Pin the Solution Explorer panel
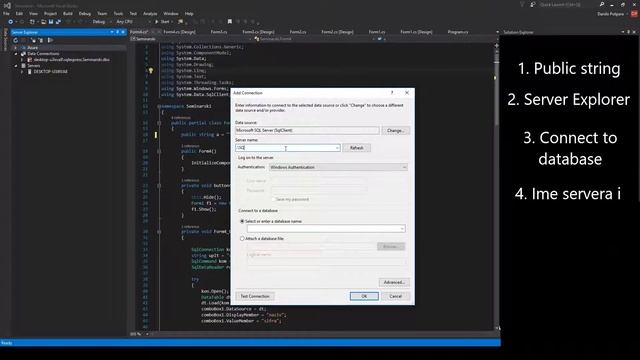 tap(629, 32)
